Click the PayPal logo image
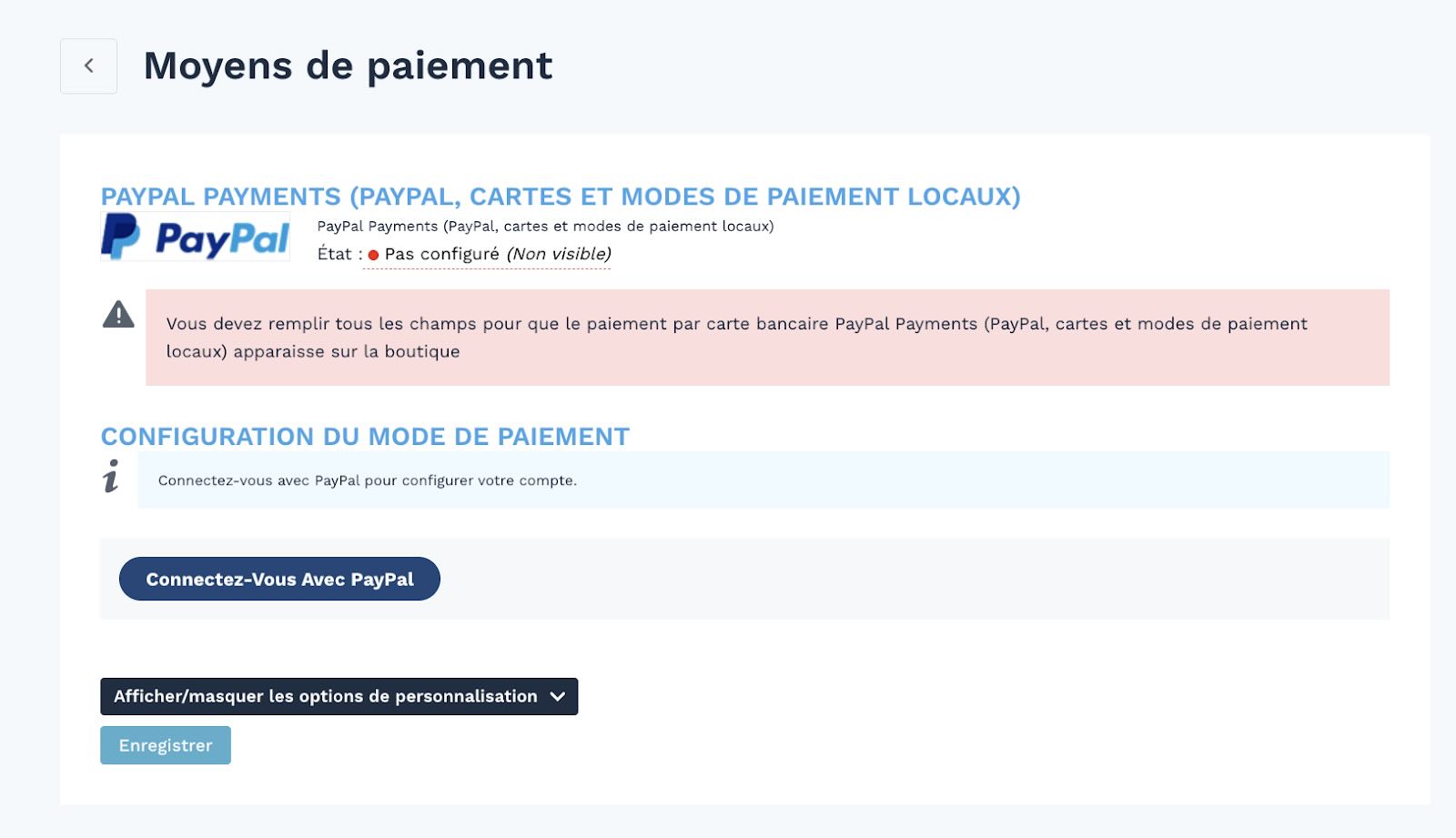 pos(195,237)
